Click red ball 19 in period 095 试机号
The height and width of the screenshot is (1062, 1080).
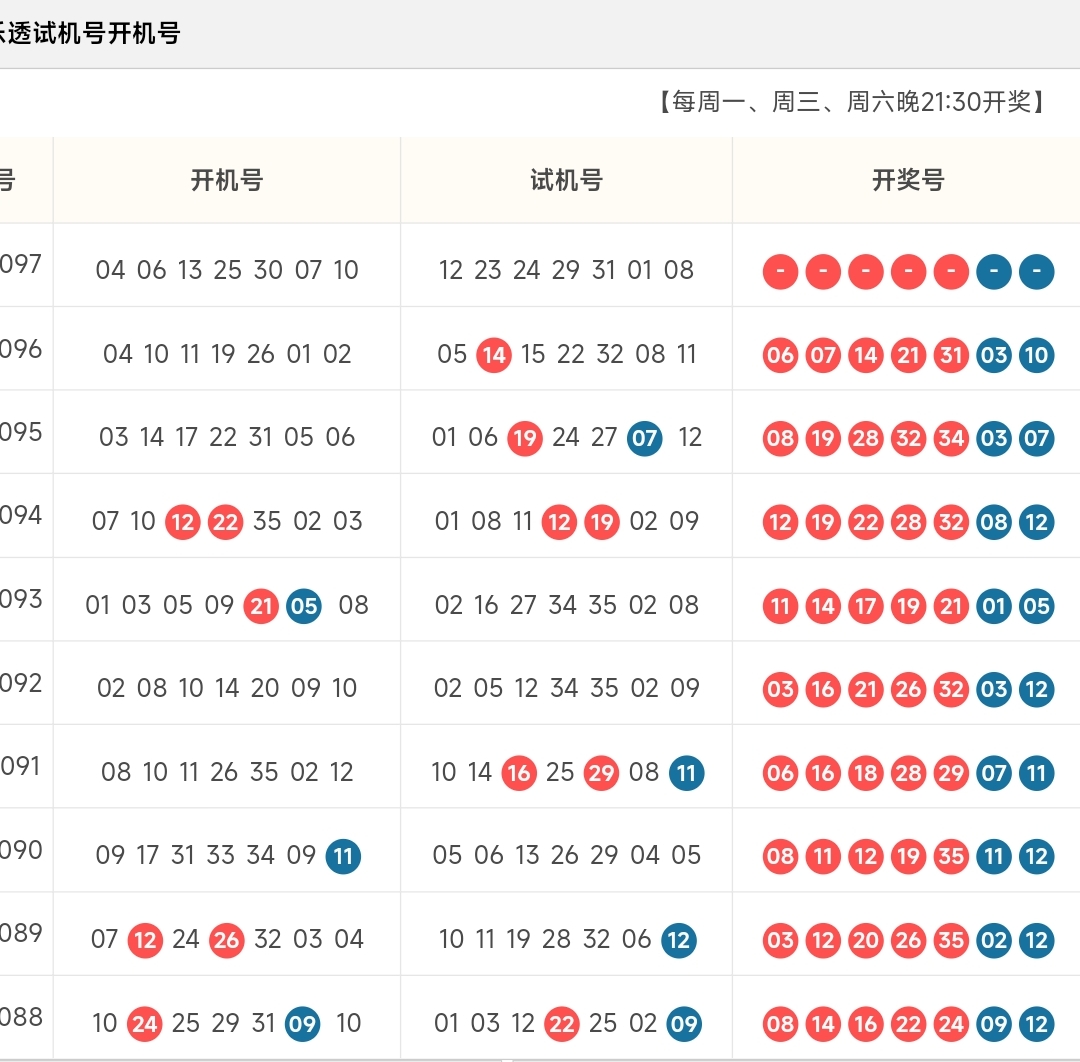click(x=525, y=438)
